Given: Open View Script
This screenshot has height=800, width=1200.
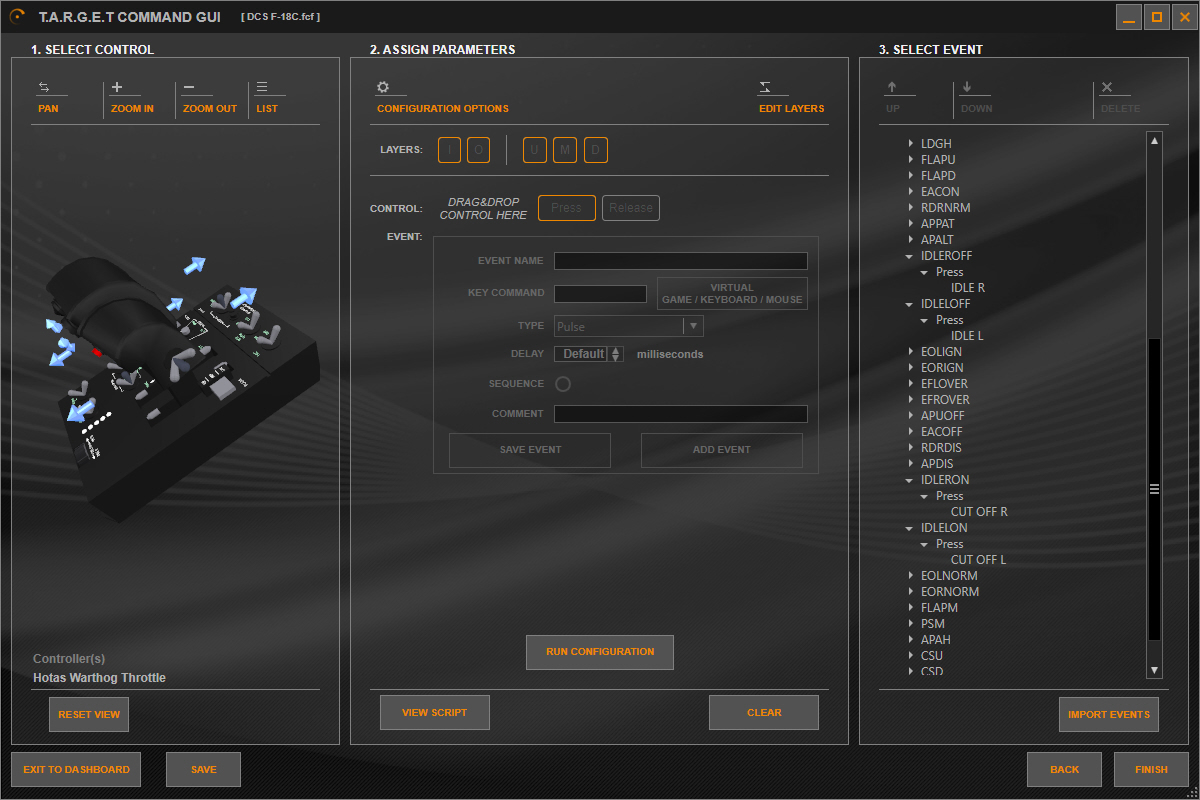Looking at the screenshot, I should click(x=435, y=713).
